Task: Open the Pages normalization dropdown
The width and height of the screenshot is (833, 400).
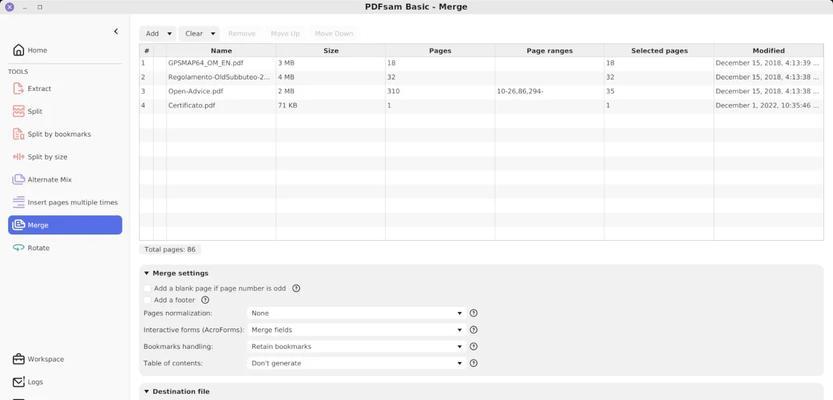Action: tap(356, 313)
